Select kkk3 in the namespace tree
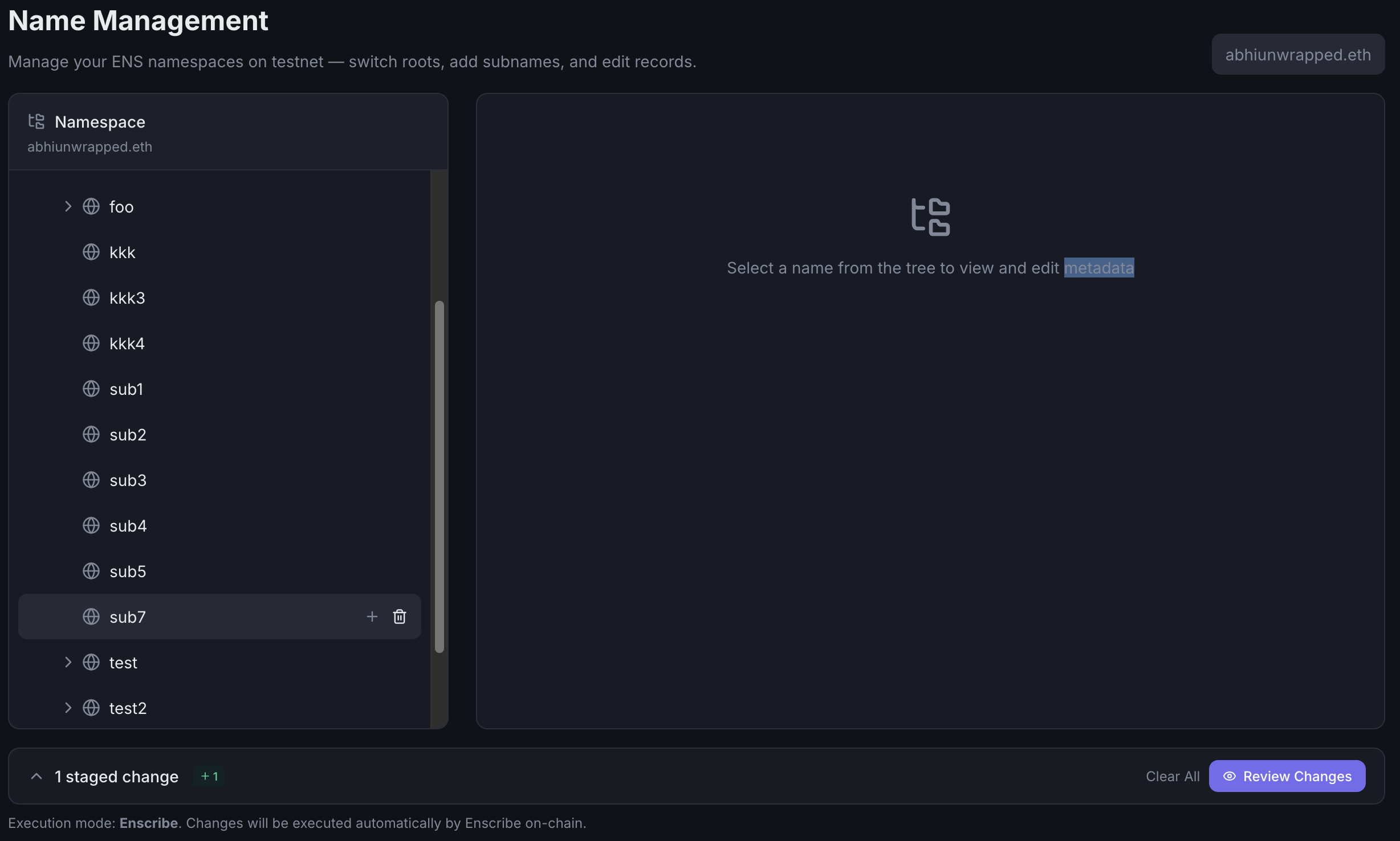The image size is (1400, 841). (127, 298)
